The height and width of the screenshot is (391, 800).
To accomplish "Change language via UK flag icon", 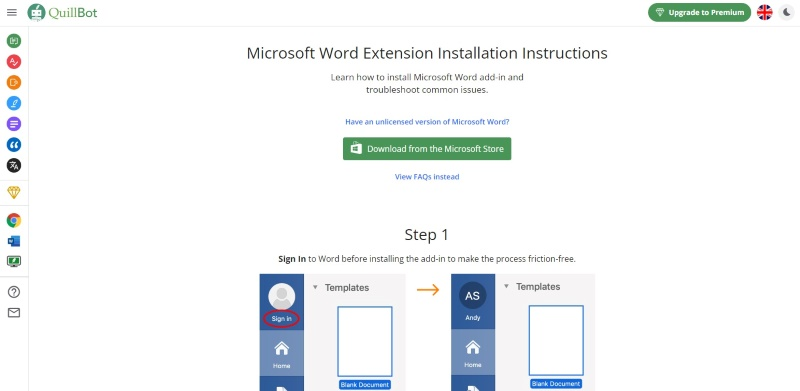I will [764, 12].
